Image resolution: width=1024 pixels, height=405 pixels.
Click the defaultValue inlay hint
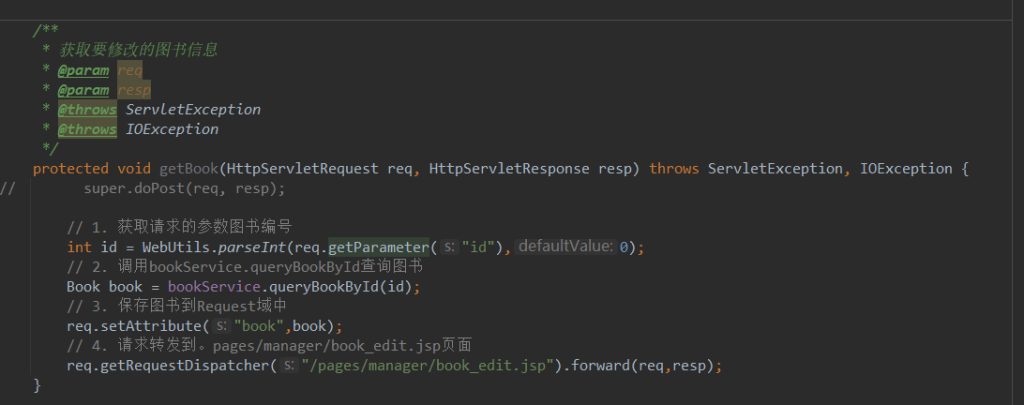pos(565,247)
